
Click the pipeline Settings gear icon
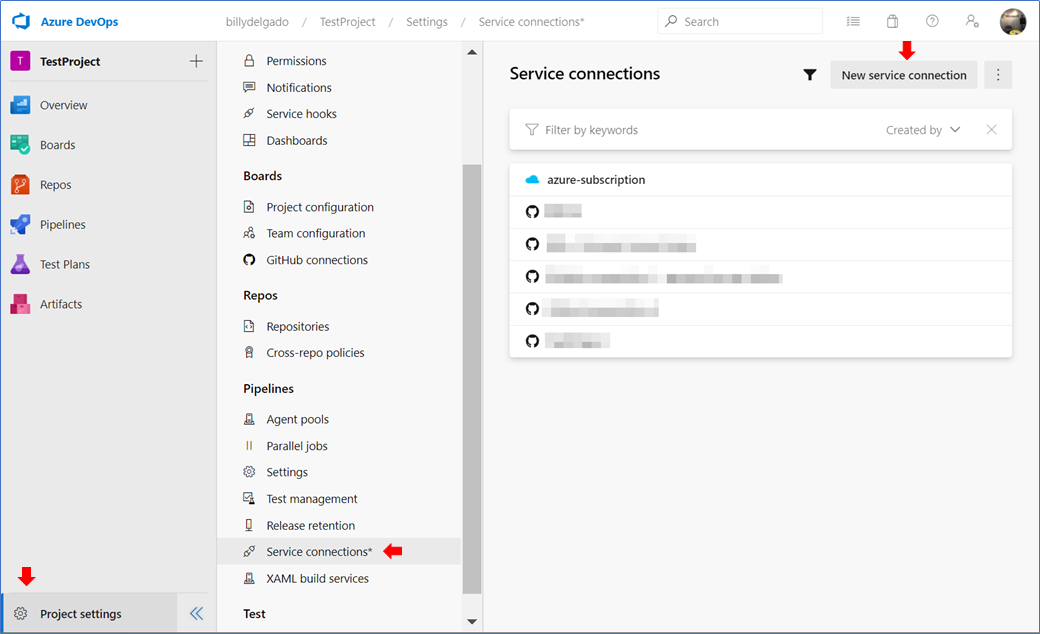pyautogui.click(x=249, y=472)
